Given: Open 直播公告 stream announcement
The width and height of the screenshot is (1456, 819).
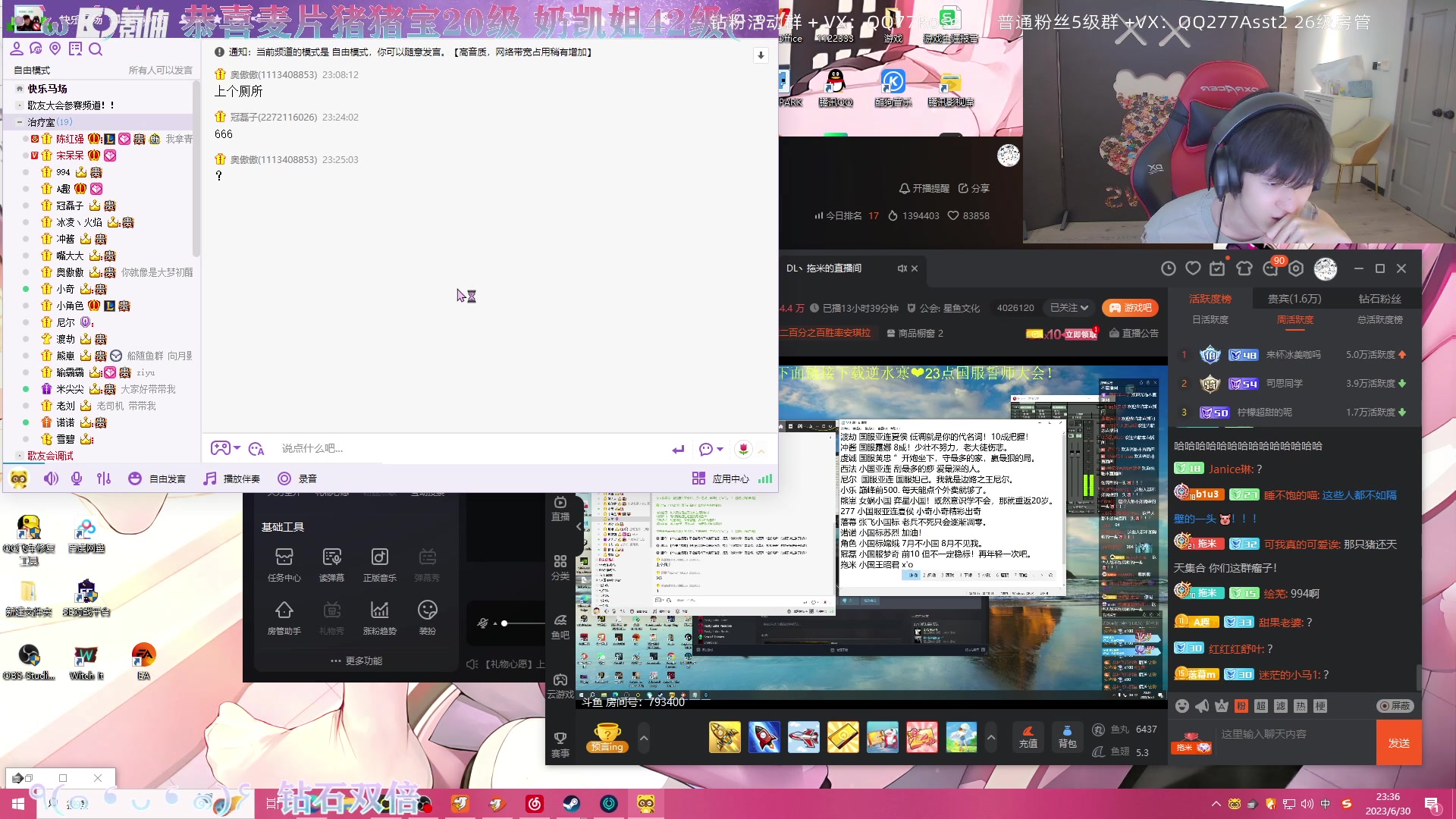Looking at the screenshot, I should pos(1134,333).
